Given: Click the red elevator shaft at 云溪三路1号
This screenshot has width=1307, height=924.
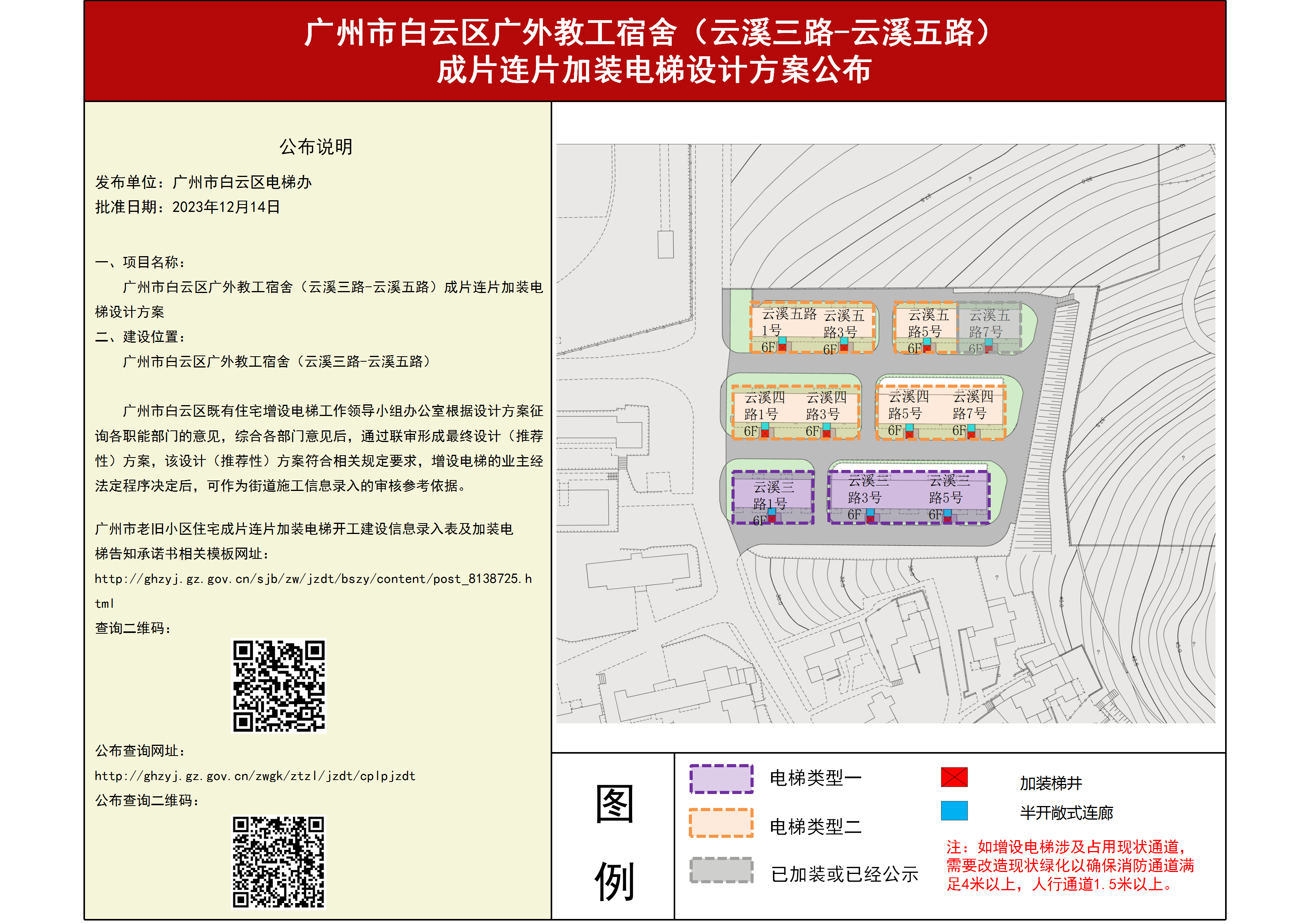Looking at the screenshot, I should 771,518.
